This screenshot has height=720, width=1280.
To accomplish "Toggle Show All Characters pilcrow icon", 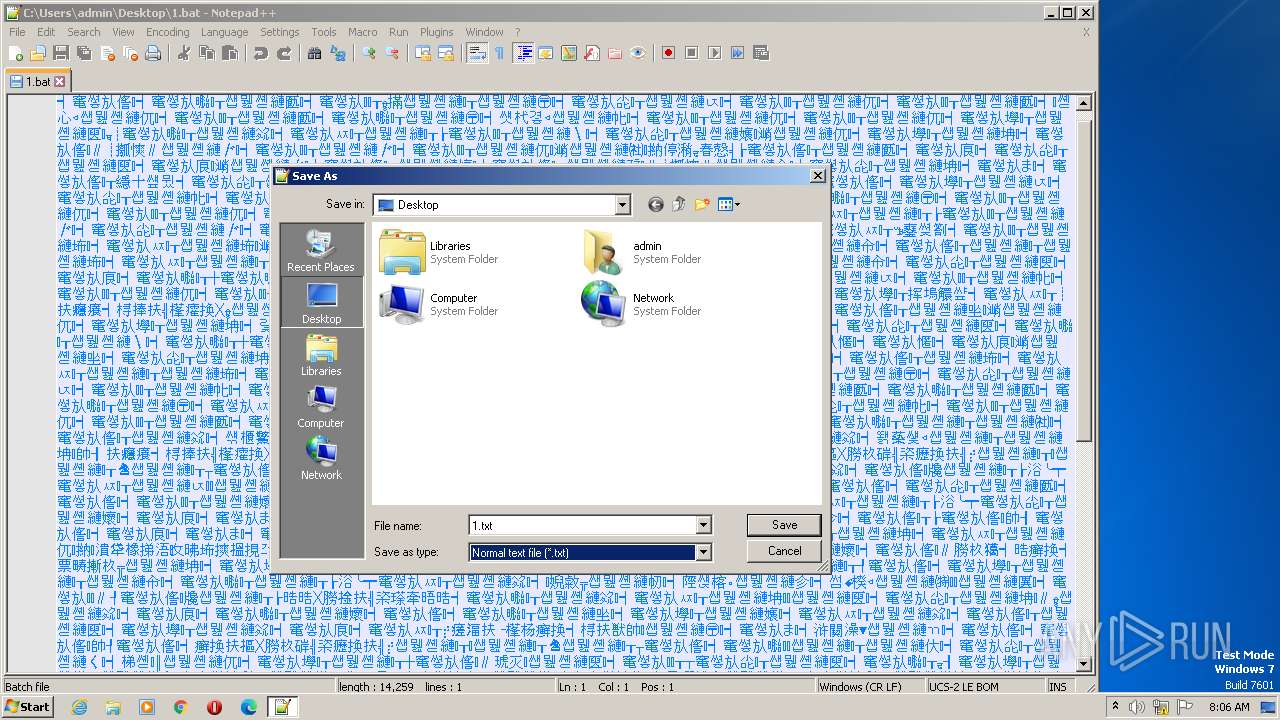I will (499, 53).
